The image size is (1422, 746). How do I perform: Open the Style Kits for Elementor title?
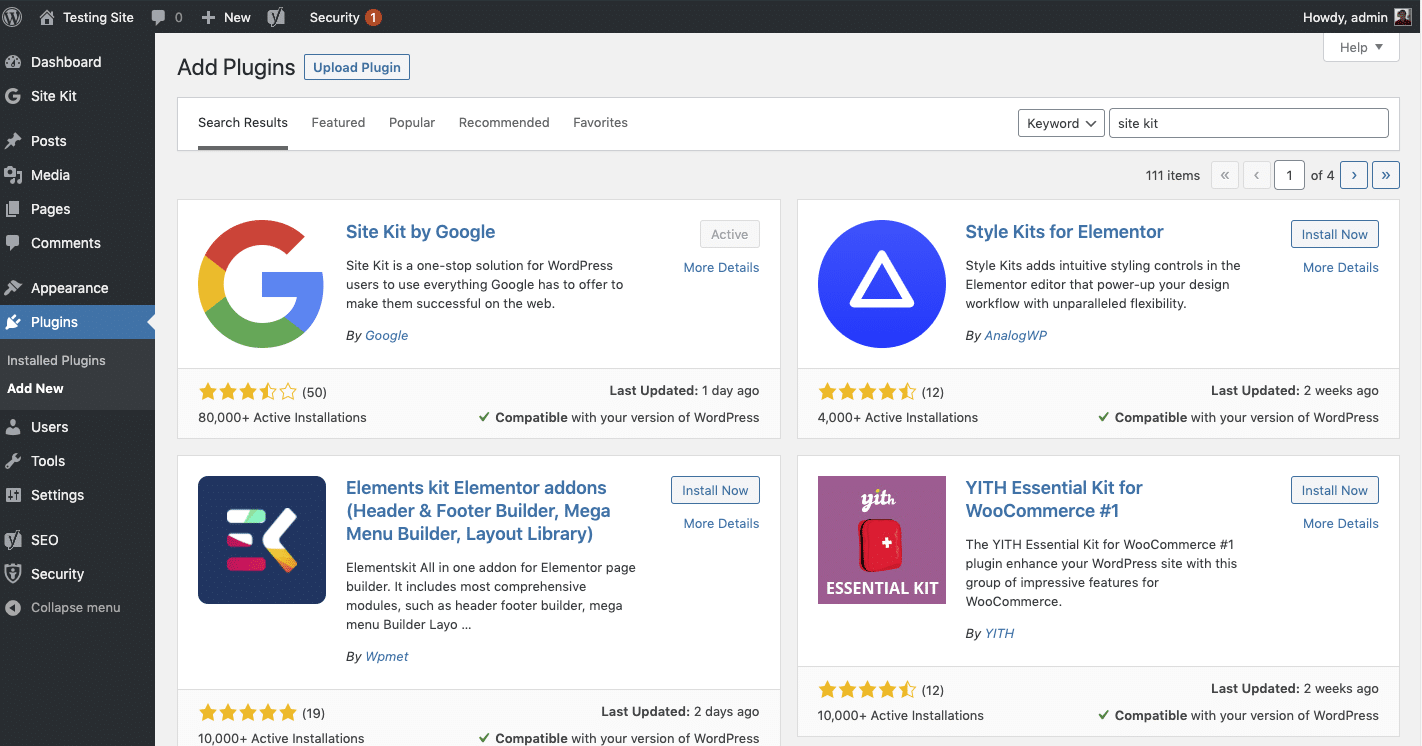(x=1064, y=232)
